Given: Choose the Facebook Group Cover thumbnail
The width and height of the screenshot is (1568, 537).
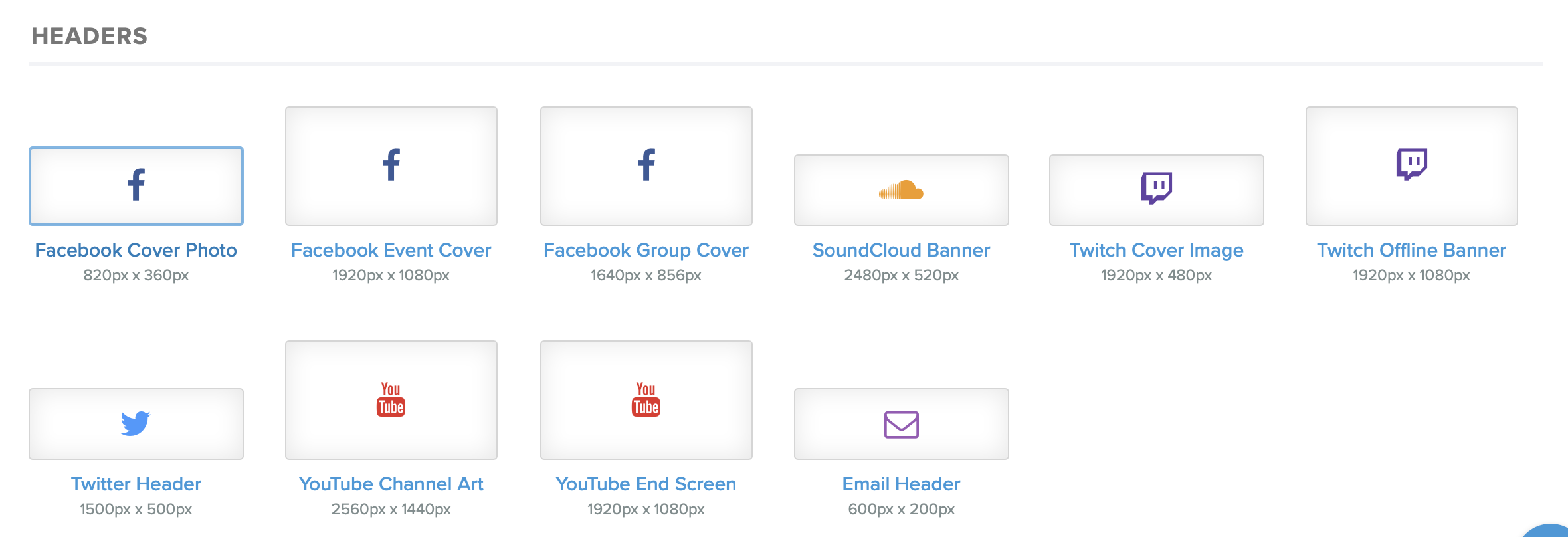Looking at the screenshot, I should click(646, 166).
